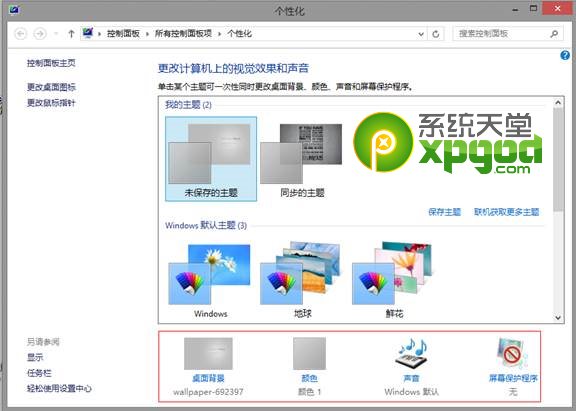Open recent locations dropdown beside navigation arrows
Viewport: 576px width, 411px height.
click(x=56, y=34)
